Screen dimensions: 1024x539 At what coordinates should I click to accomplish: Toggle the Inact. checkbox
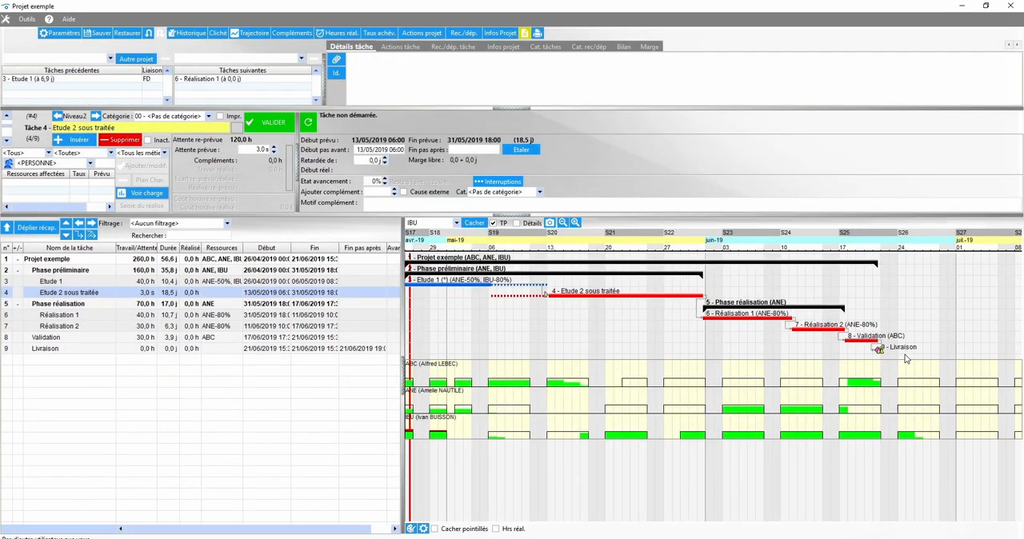tap(148, 140)
